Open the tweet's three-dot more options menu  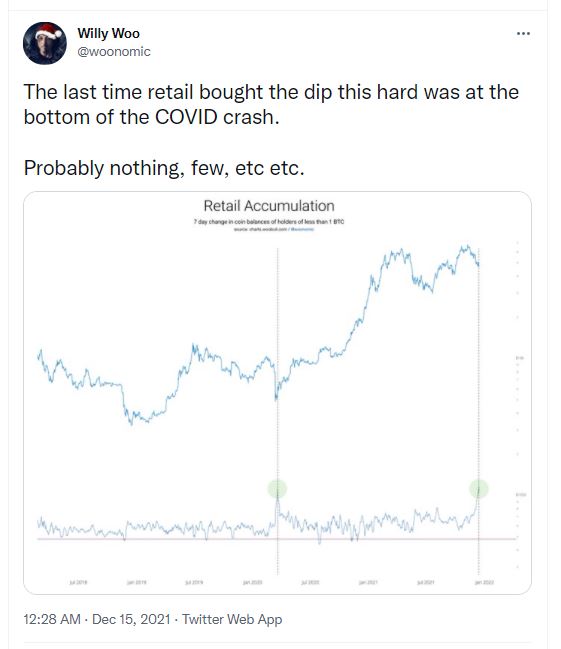(x=523, y=34)
